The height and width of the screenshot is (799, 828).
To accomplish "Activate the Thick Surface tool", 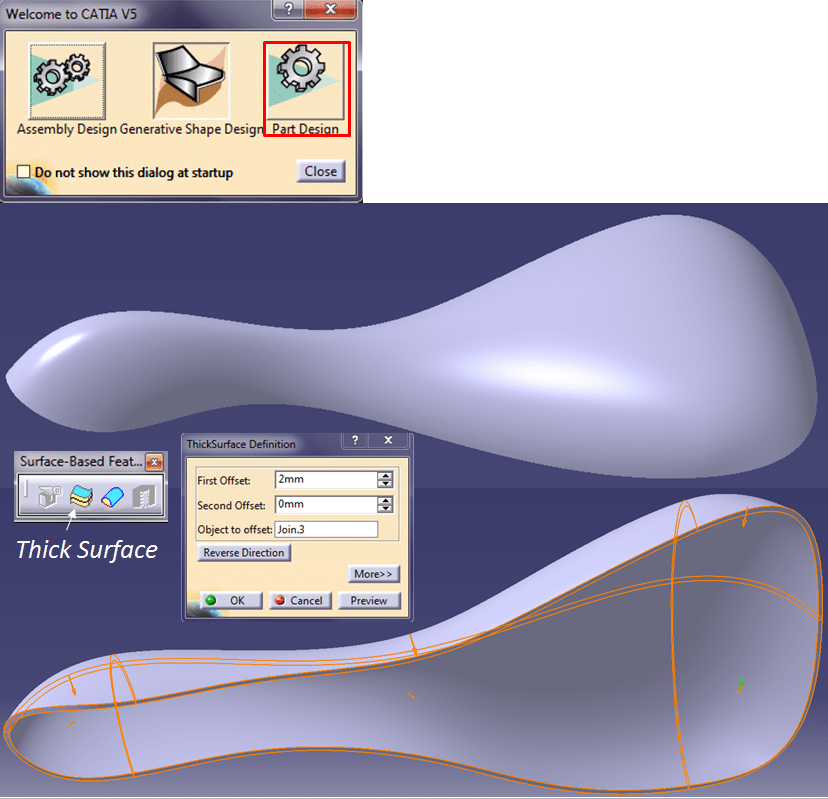I will [82, 496].
